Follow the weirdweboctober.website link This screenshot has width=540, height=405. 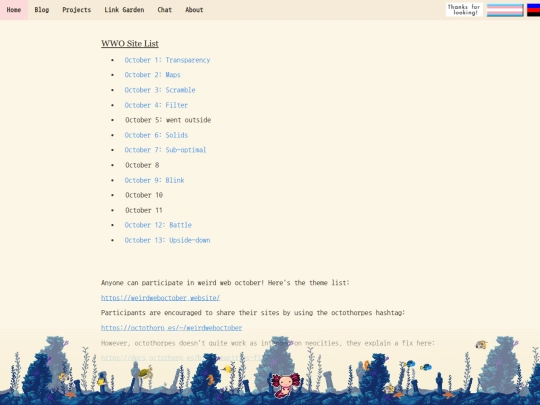click(x=160, y=298)
